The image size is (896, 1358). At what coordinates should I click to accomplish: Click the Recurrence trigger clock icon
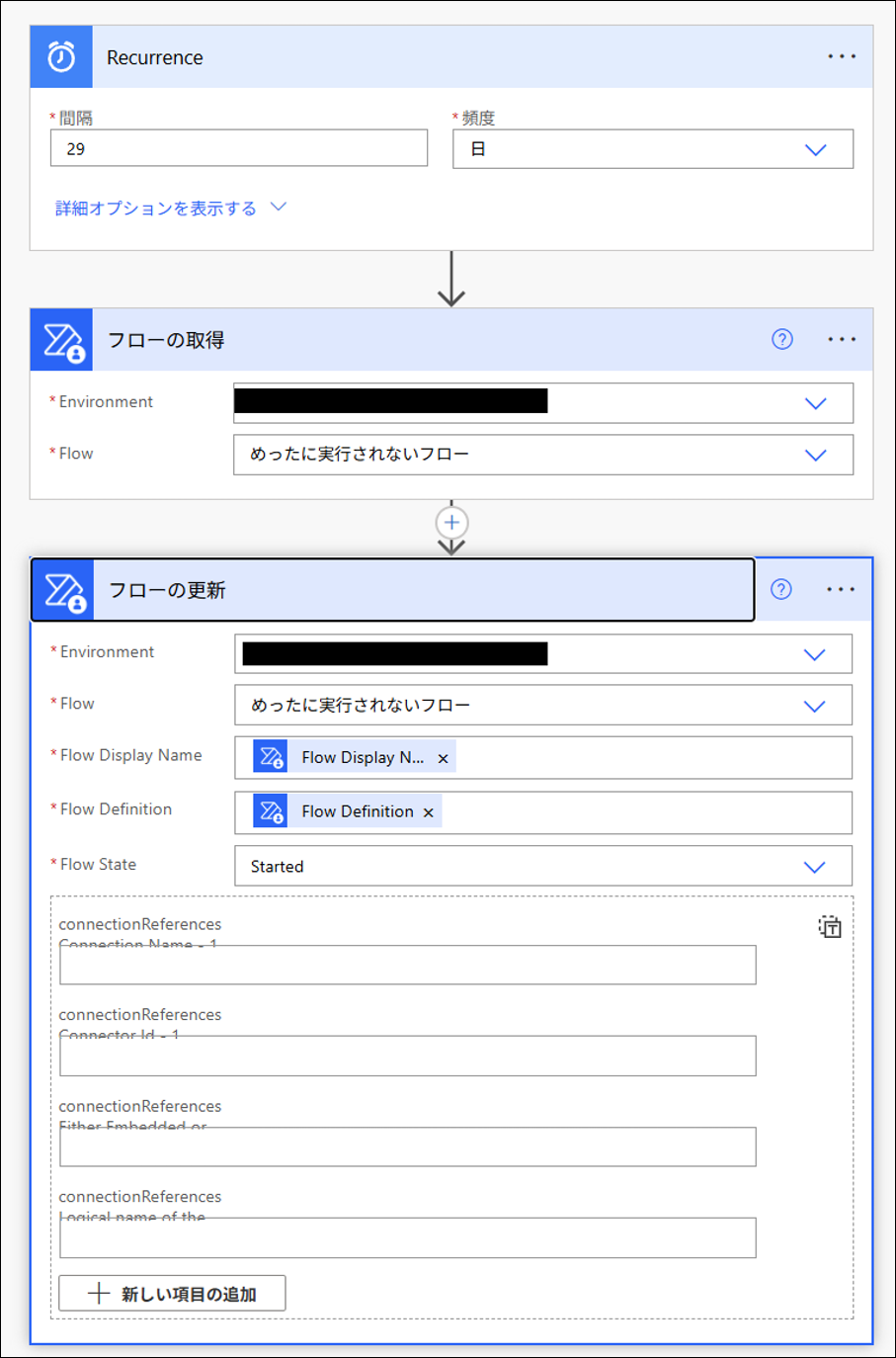pyautogui.click(x=60, y=57)
